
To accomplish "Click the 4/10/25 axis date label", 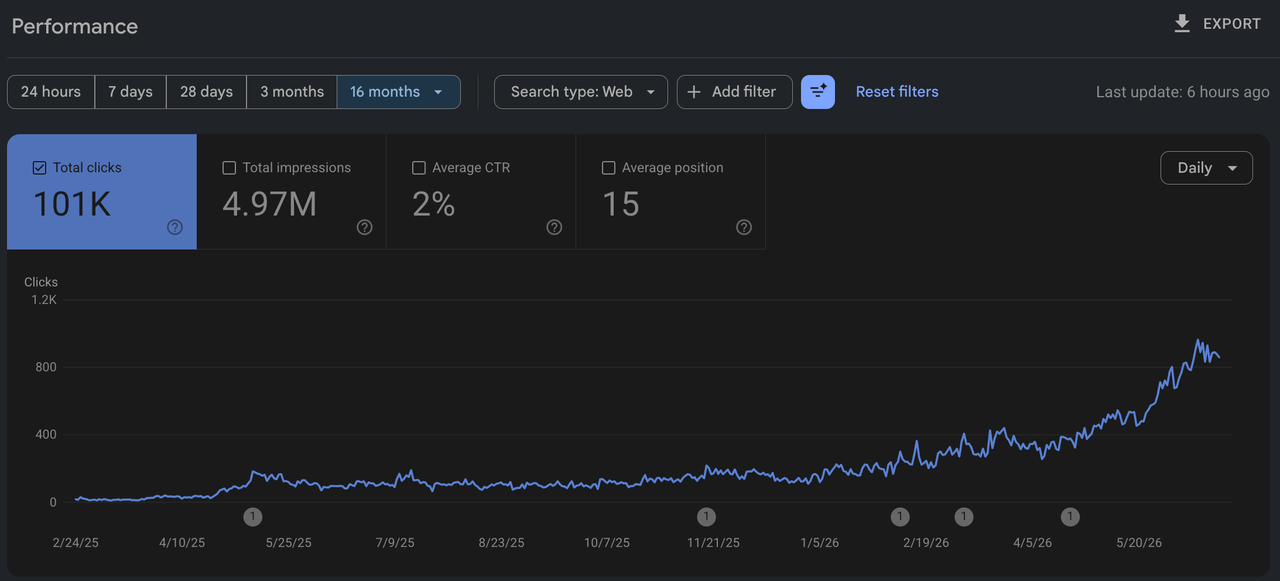I will click(x=182, y=543).
